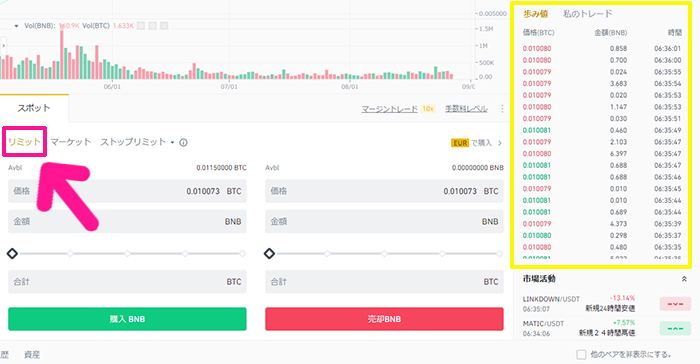Set sell slider to 100% end node

[x=500, y=254]
